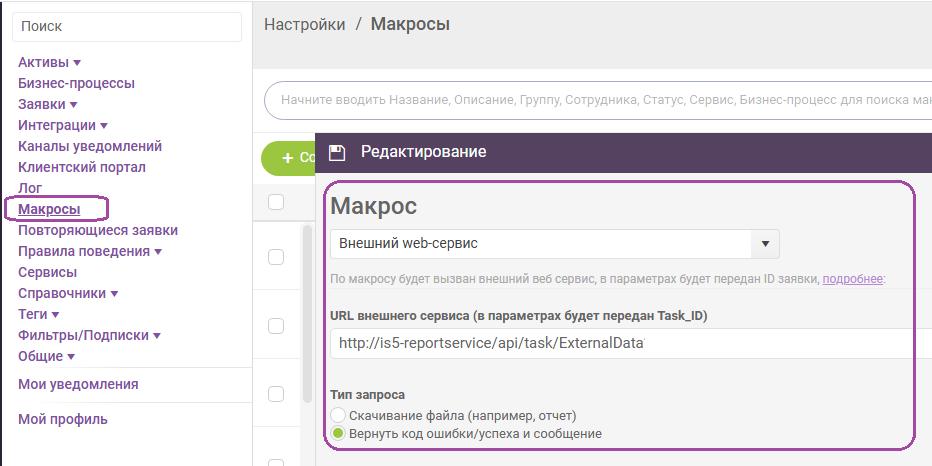Click the 'подробнее' help link
This screenshot has height=466, width=932.
click(x=852, y=279)
